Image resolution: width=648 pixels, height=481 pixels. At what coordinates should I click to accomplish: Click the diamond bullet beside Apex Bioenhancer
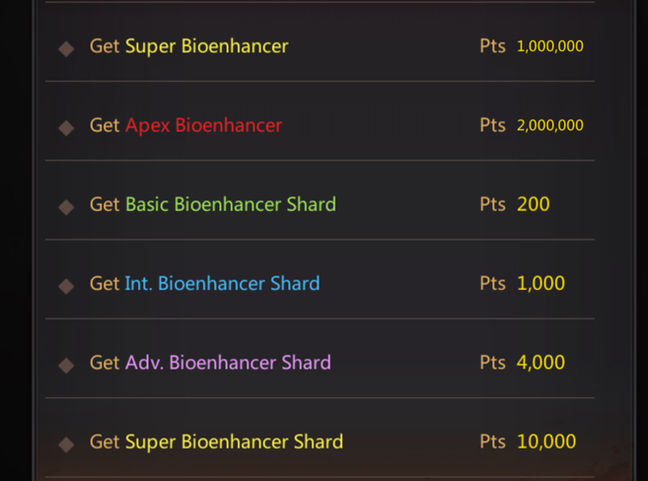(66, 127)
